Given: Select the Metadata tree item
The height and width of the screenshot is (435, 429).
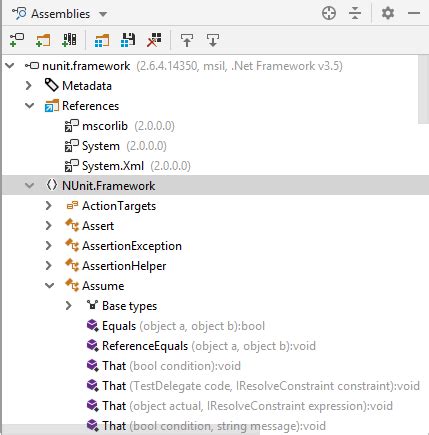Looking at the screenshot, I should pyautogui.click(x=87, y=86).
